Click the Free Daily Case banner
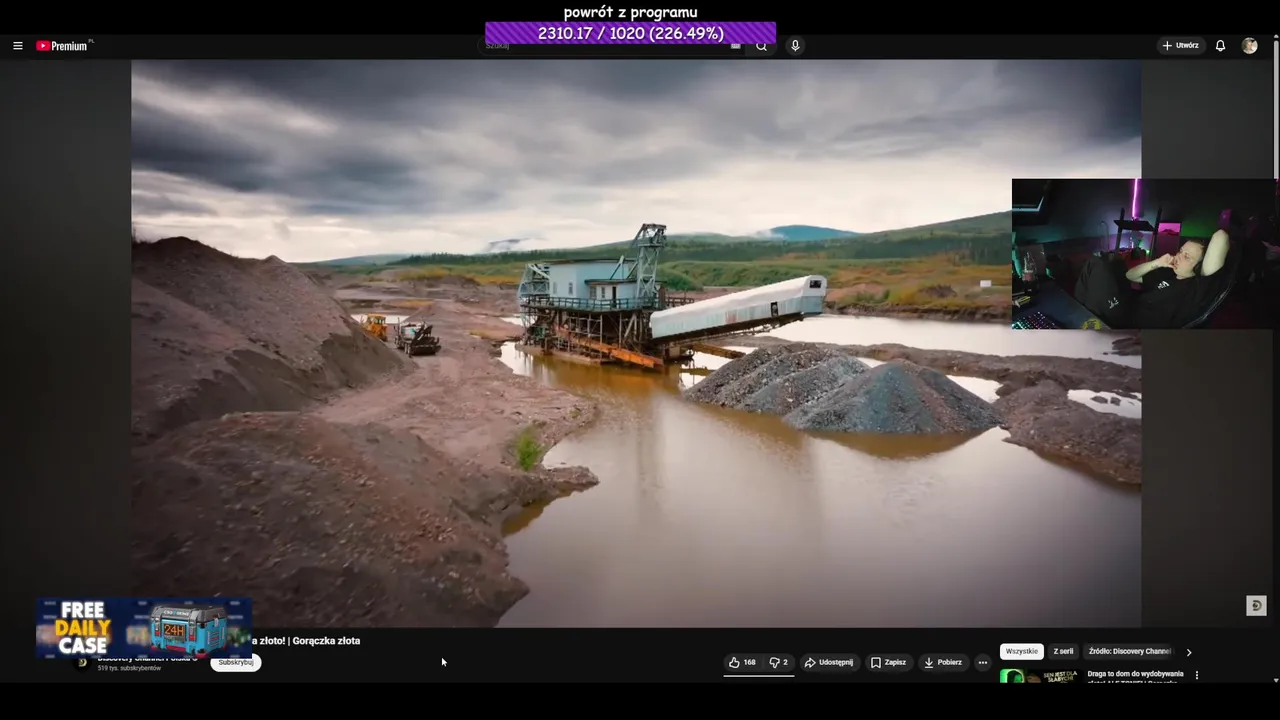The image size is (1280, 720). pyautogui.click(x=143, y=628)
